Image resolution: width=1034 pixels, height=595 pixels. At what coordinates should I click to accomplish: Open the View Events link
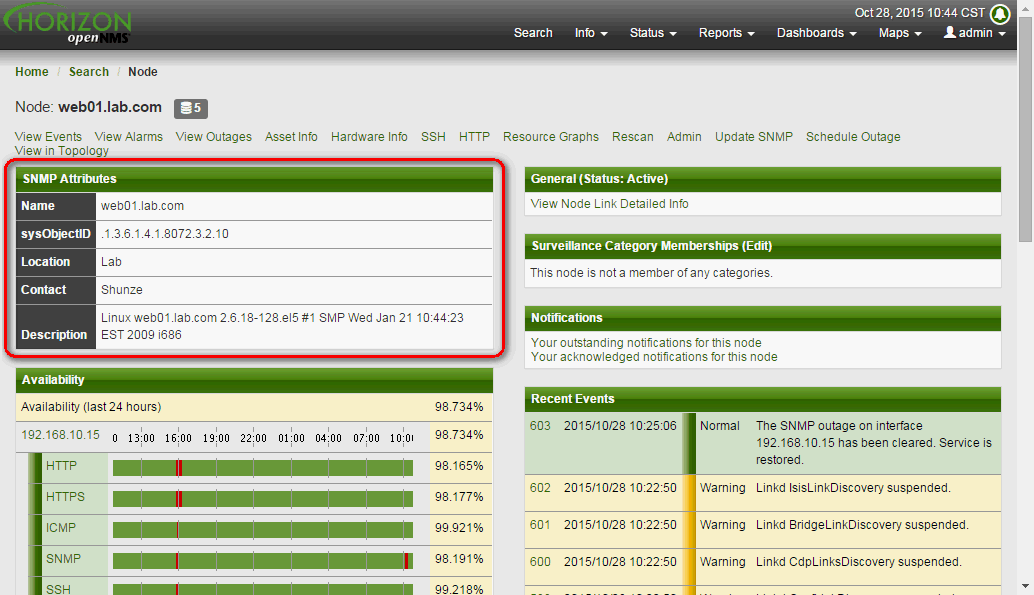[48, 137]
